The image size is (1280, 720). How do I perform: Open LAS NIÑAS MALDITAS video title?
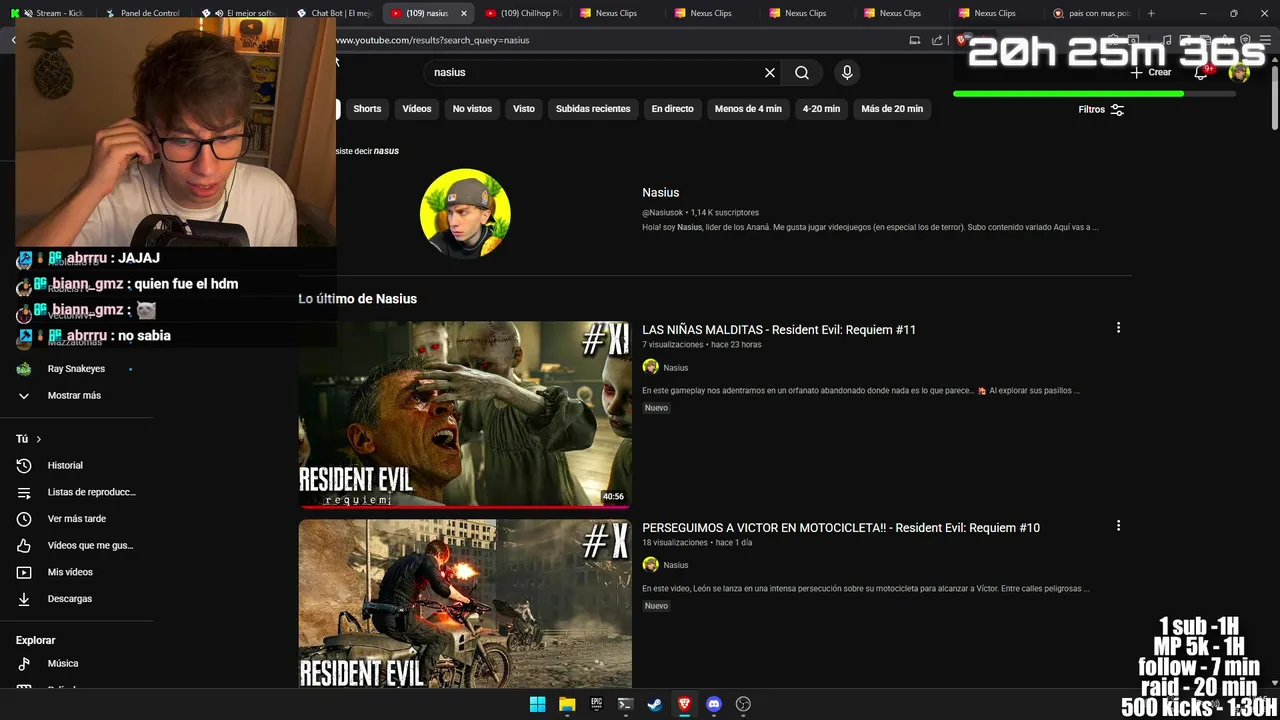(779, 329)
